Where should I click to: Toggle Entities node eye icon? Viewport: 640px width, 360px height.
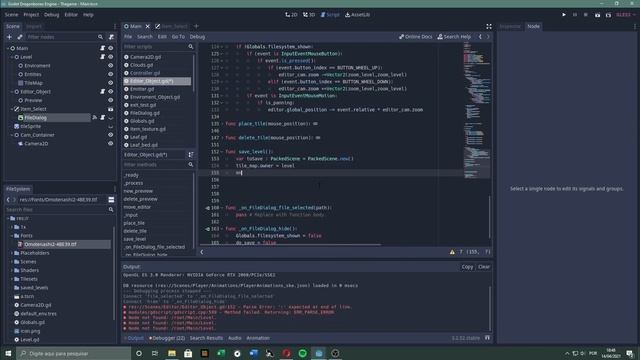coord(110,74)
